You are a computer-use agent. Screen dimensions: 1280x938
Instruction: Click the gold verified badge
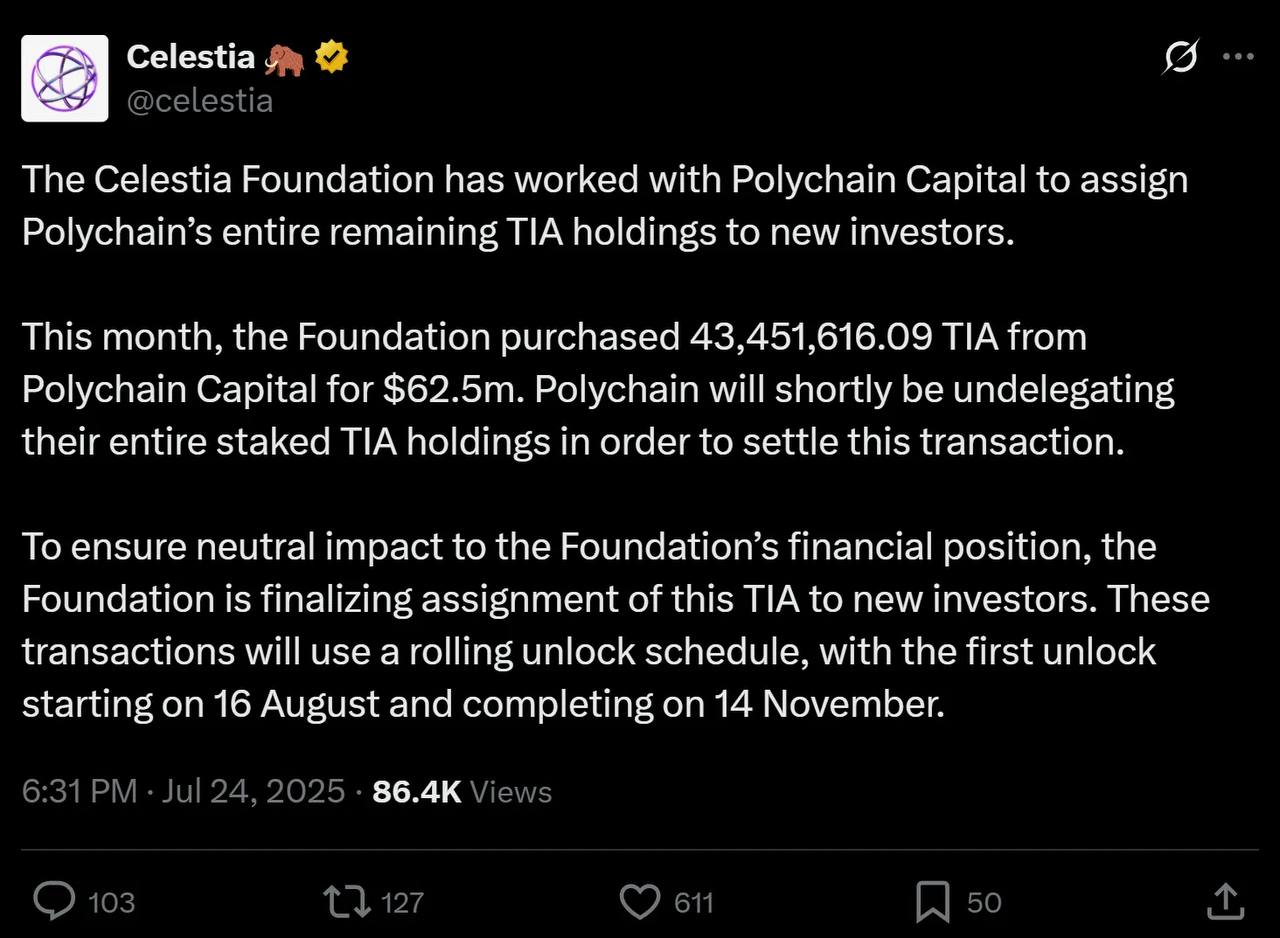[x=331, y=59]
